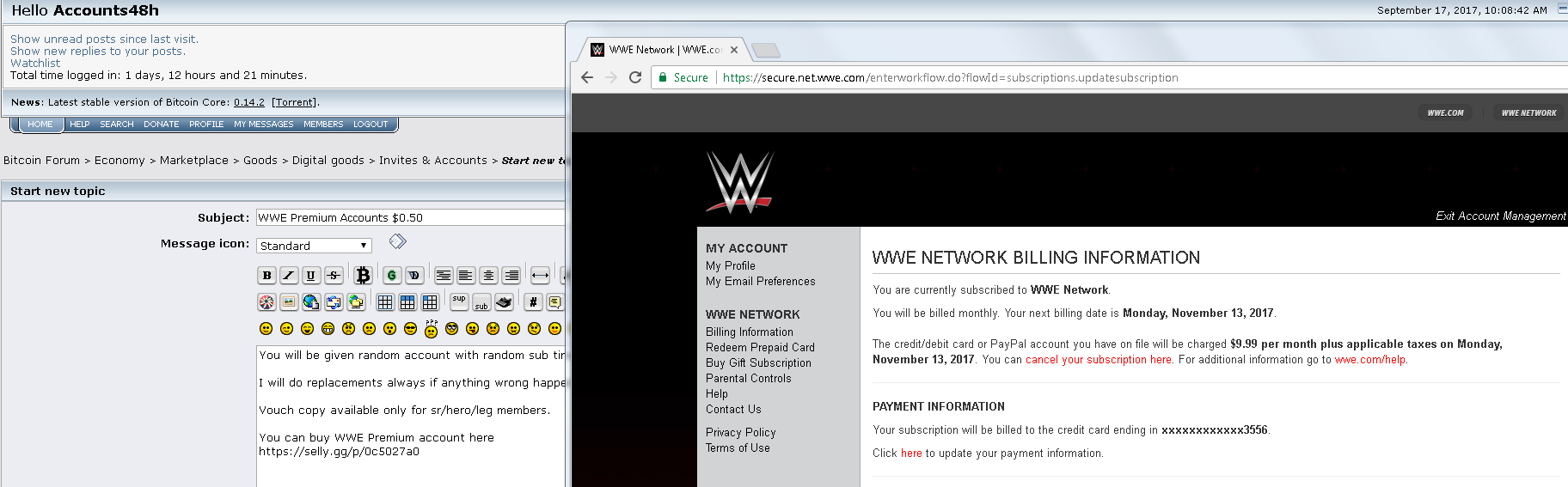Right align the message text
The height and width of the screenshot is (487, 1568).
[511, 275]
